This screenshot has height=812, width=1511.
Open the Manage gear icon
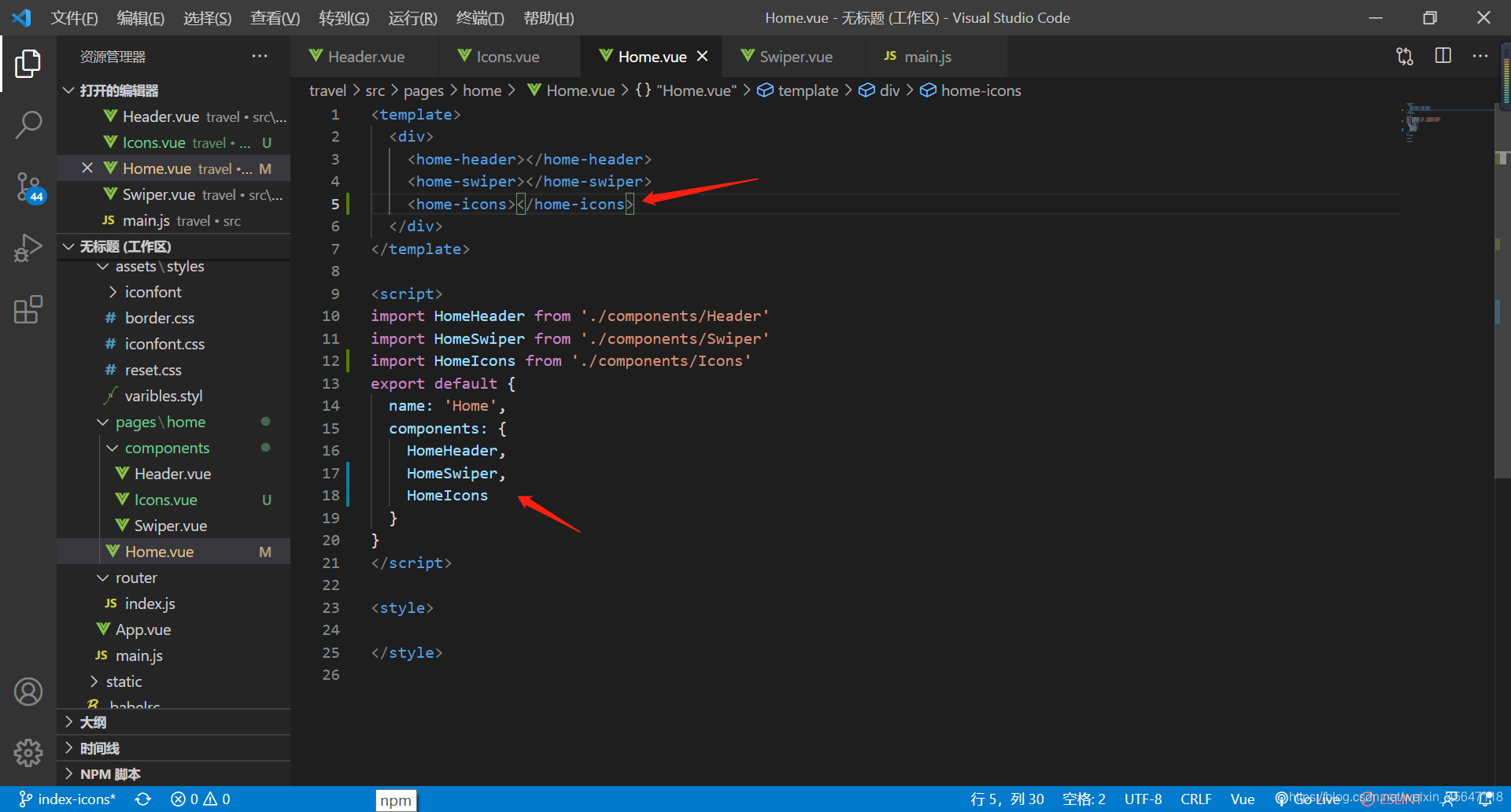[28, 753]
